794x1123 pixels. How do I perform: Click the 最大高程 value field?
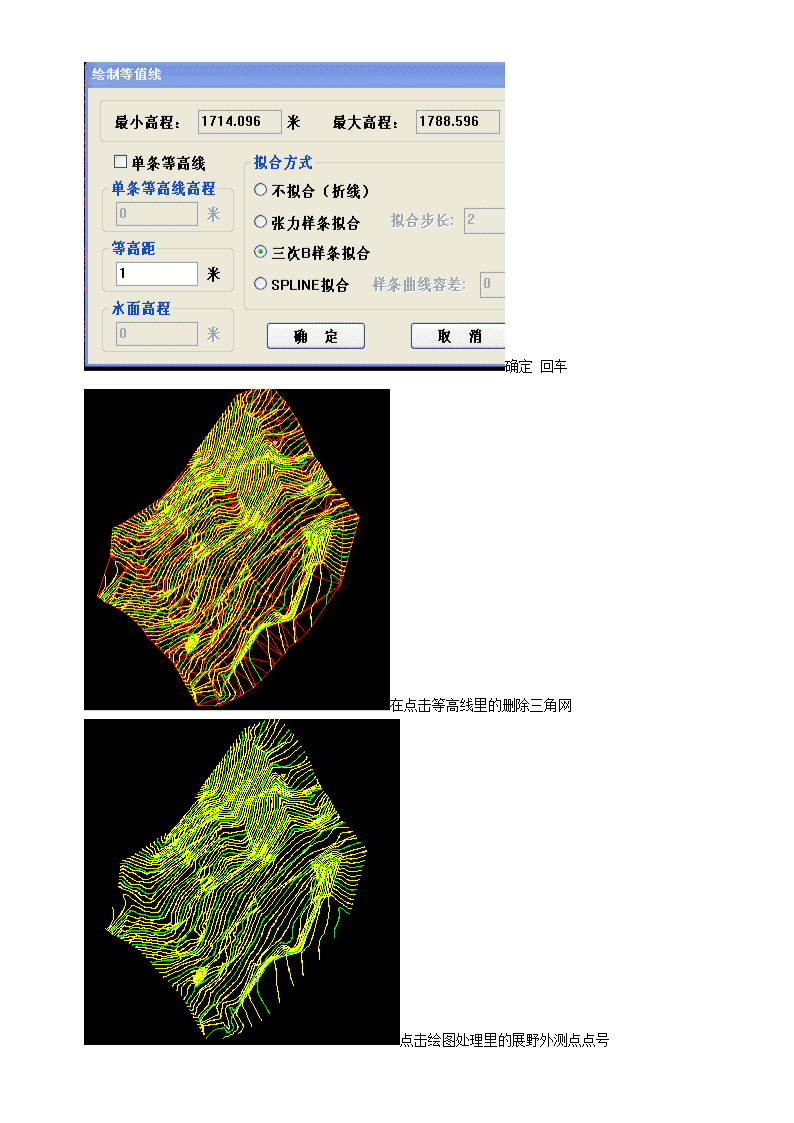click(x=457, y=122)
